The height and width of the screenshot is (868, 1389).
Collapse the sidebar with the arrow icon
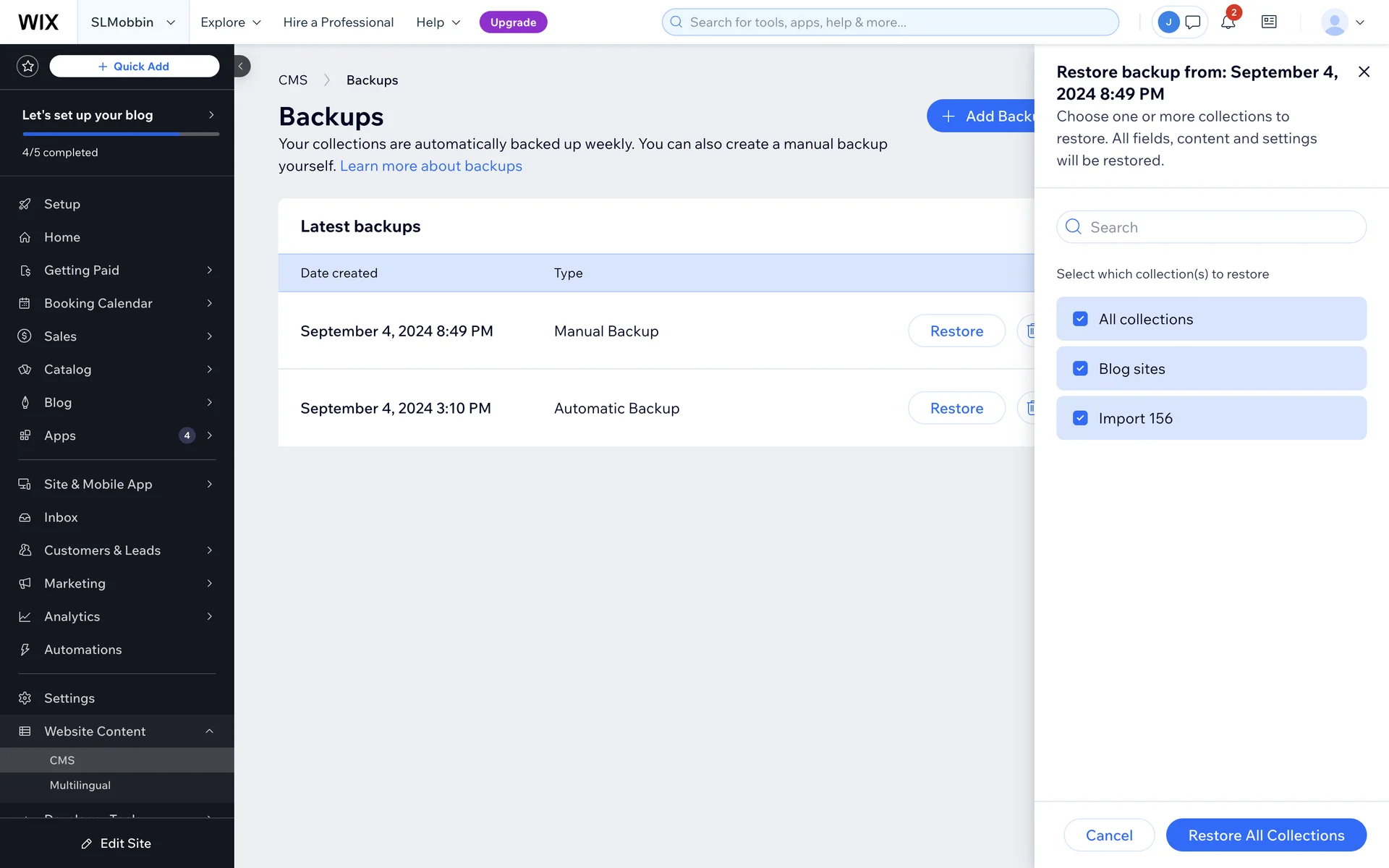point(241,67)
